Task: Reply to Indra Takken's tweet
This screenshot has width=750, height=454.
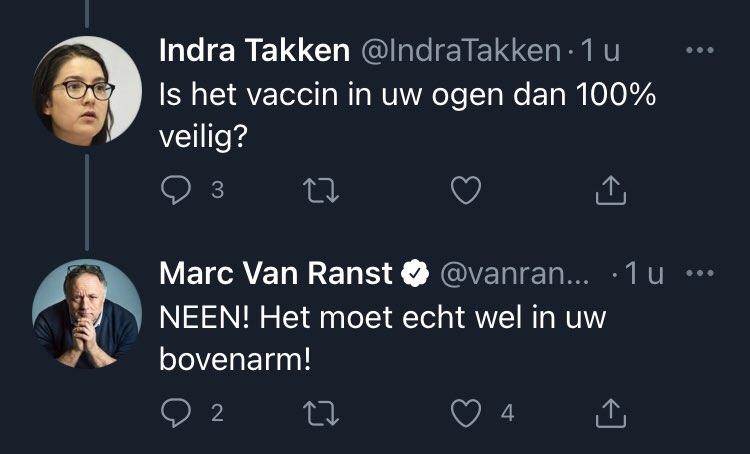Action: (x=174, y=190)
